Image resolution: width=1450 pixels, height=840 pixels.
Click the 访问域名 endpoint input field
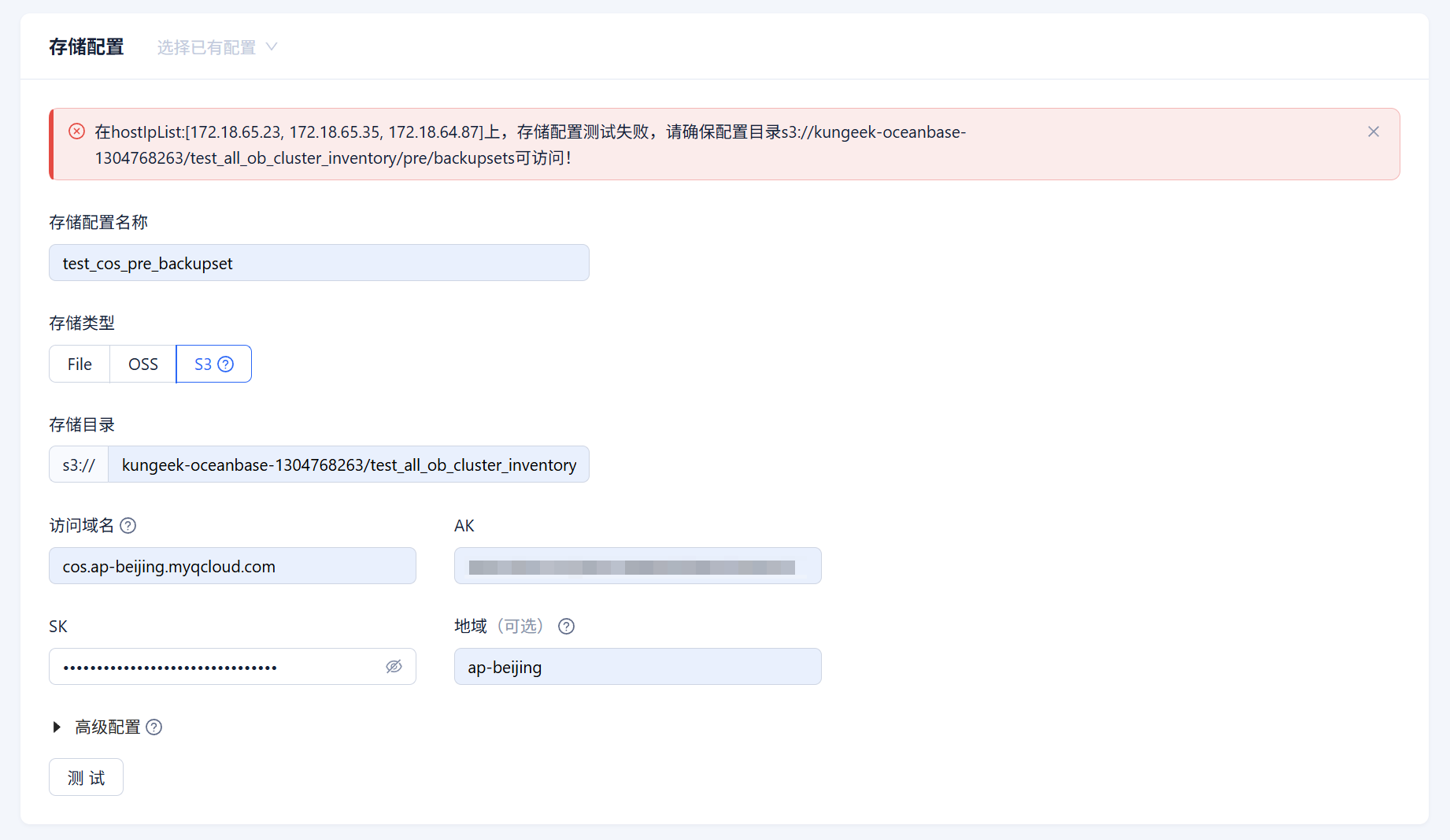(232, 566)
